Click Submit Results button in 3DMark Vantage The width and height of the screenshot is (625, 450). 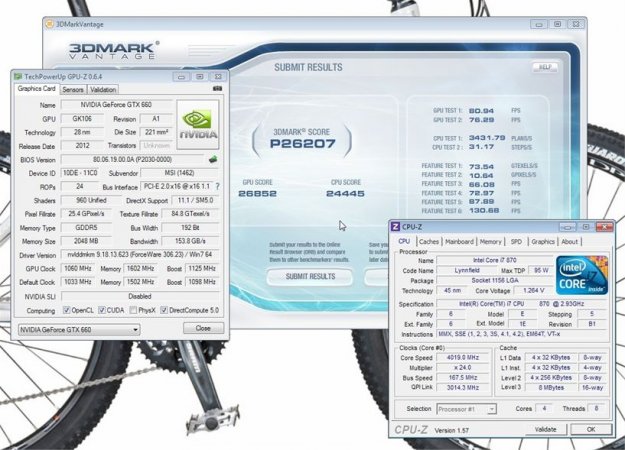point(310,277)
